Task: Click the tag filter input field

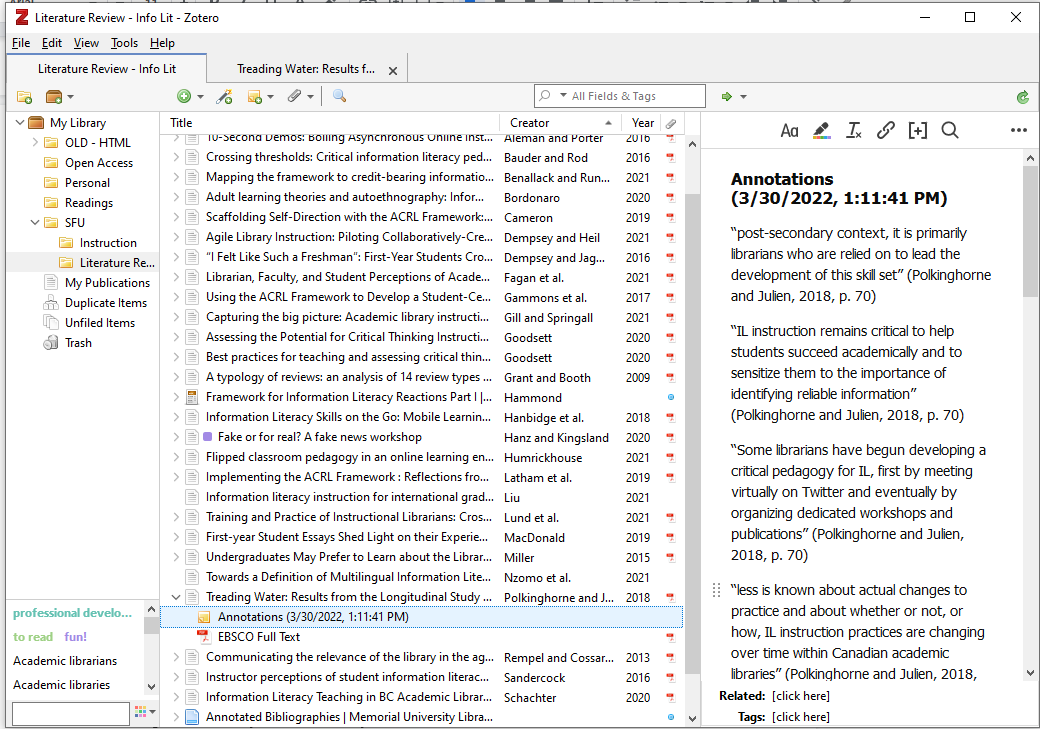Action: pos(70,714)
